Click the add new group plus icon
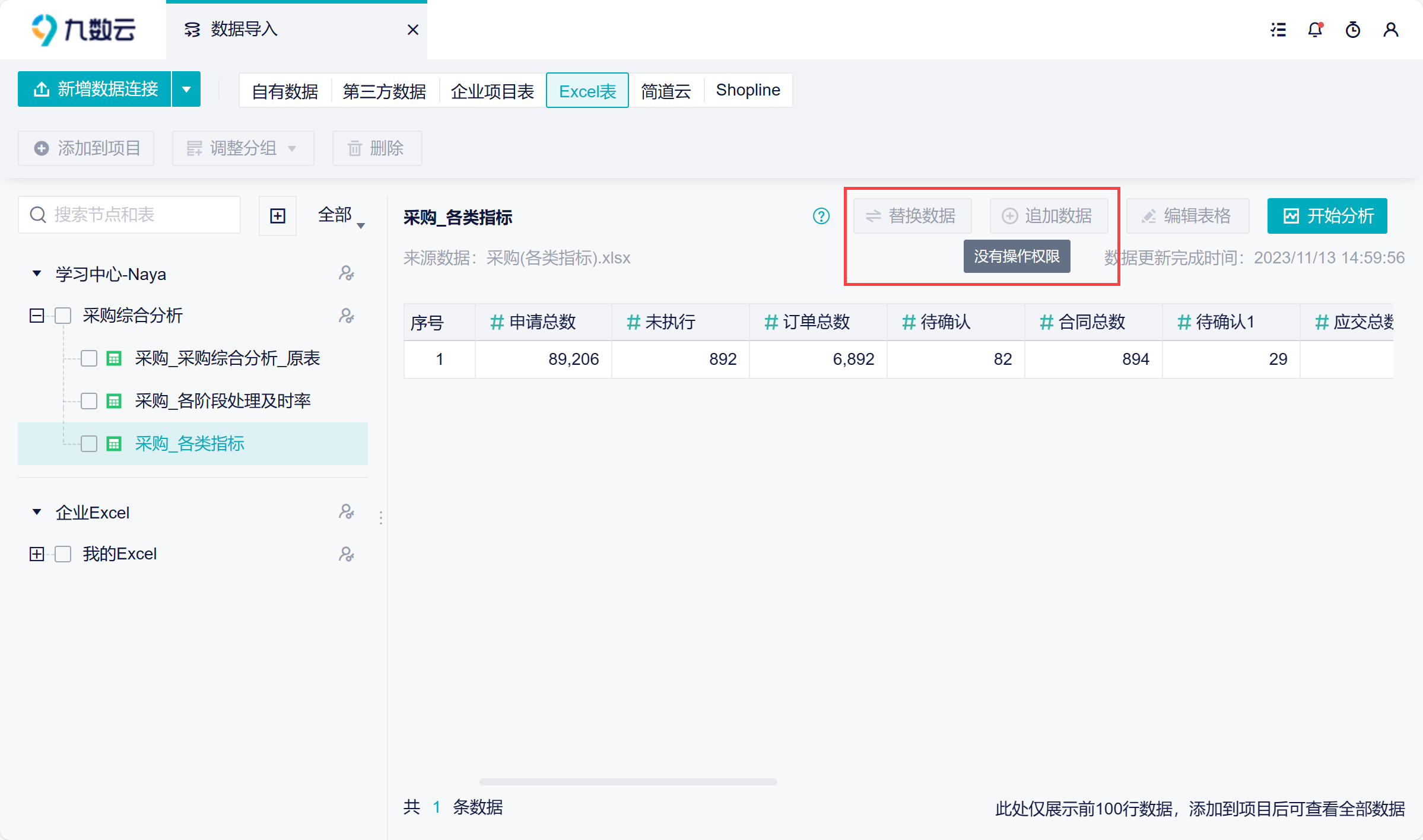 [x=278, y=216]
